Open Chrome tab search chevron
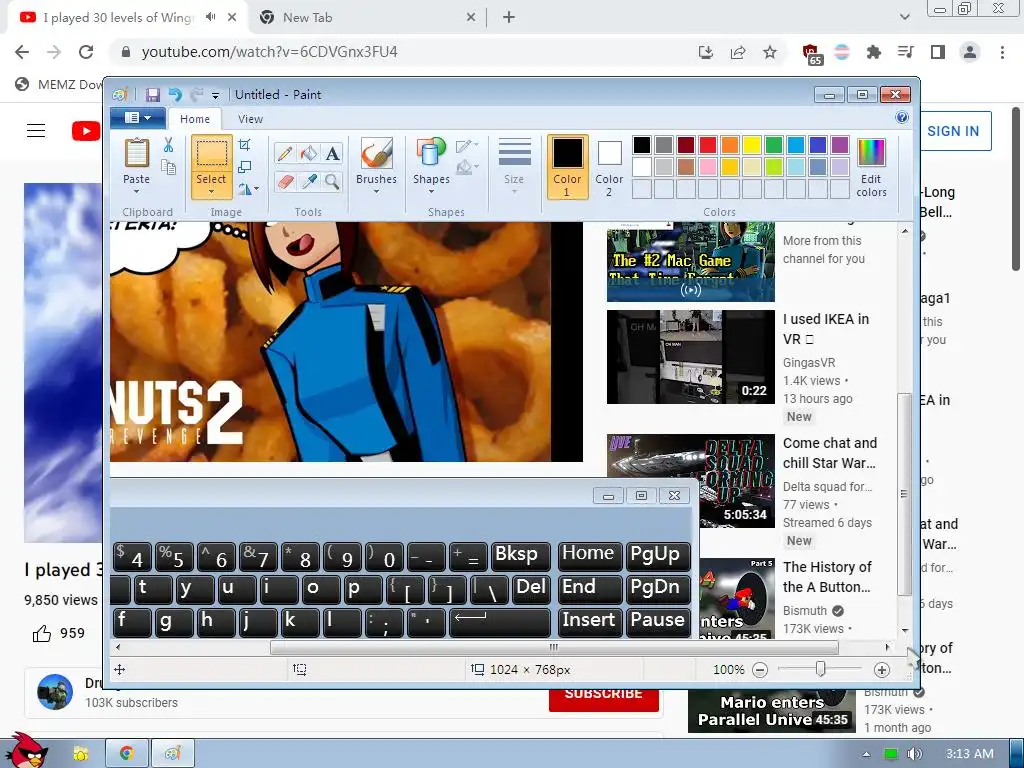 [x=904, y=17]
